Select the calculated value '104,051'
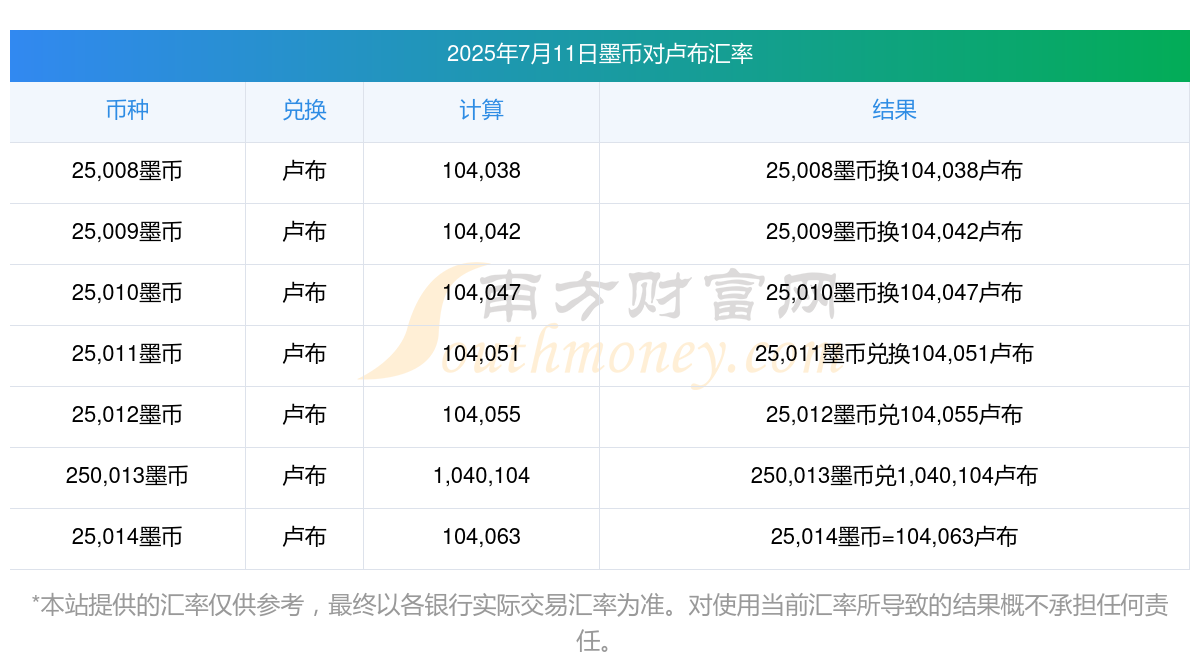 click(x=481, y=354)
